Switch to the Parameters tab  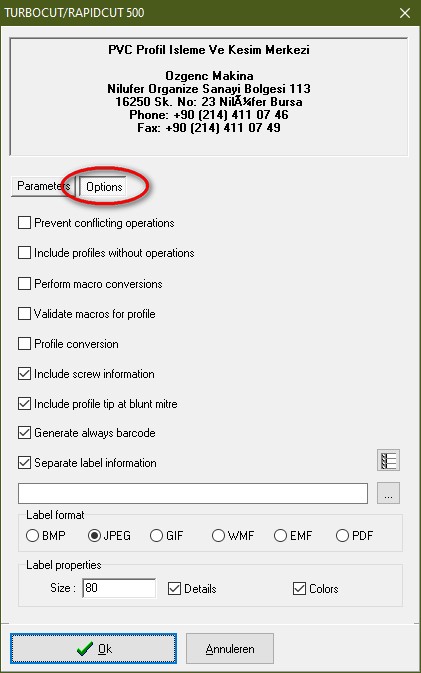(43, 186)
